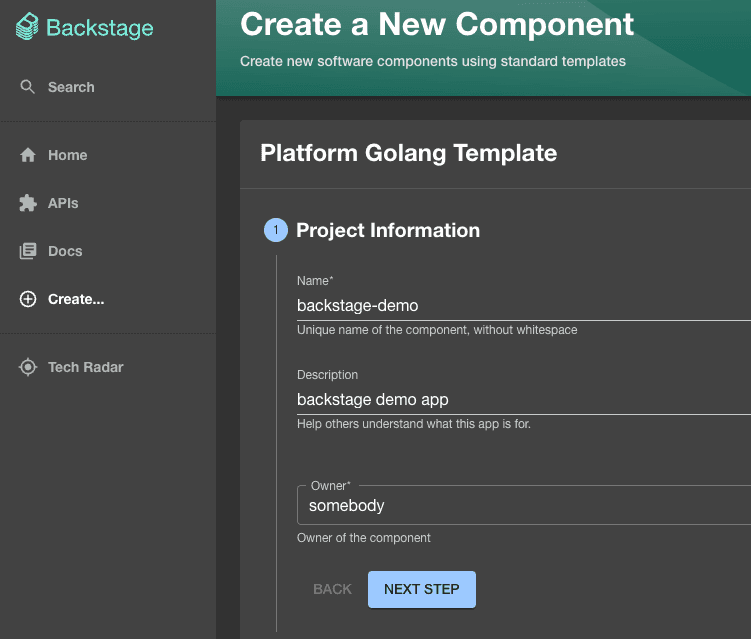Screen dimensions: 751x639
Task: Click the APIs puzzle piece icon
Action: point(28,203)
